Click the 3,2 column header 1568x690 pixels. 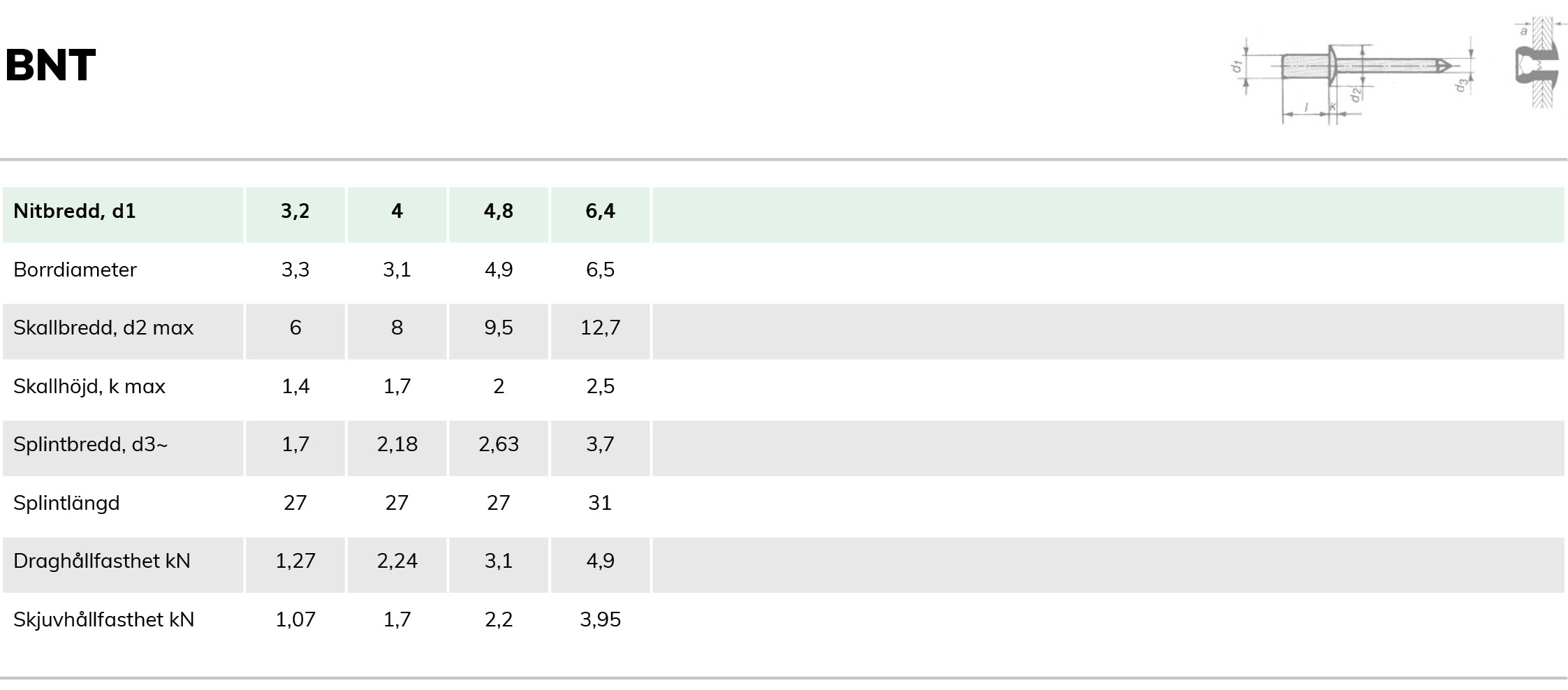pos(295,211)
